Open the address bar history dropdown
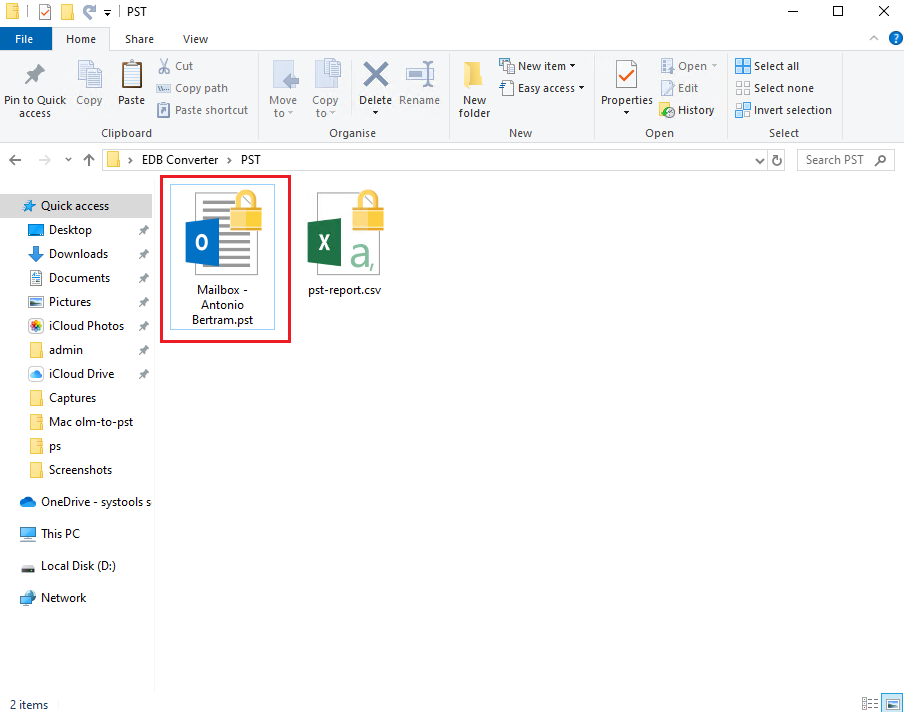The height and width of the screenshot is (712, 904). tap(759, 160)
